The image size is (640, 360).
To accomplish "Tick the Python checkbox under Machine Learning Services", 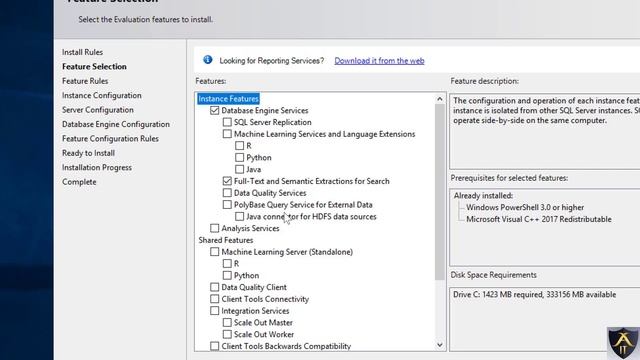I will (240, 158).
